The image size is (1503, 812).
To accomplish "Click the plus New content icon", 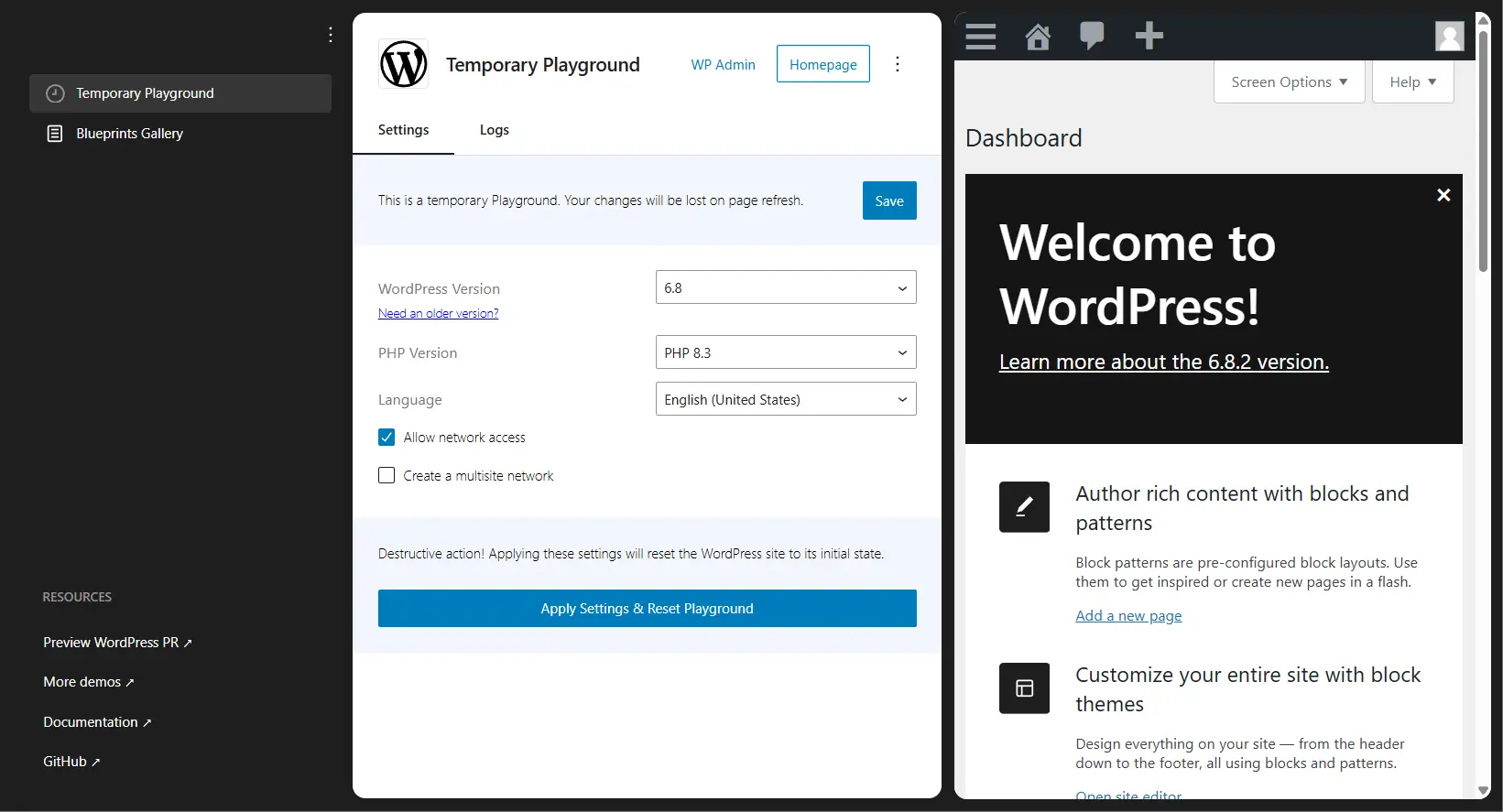I will click(x=1149, y=36).
